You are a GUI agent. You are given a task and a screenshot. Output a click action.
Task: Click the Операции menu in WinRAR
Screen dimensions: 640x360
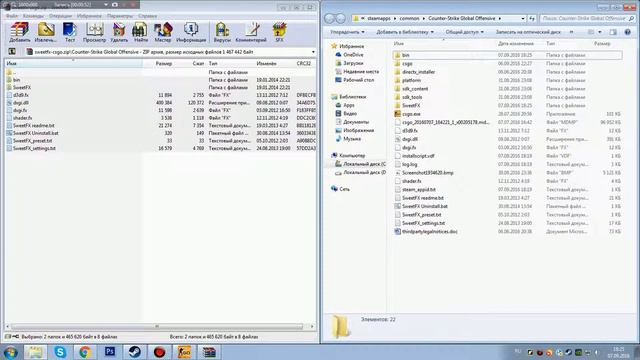60,16
